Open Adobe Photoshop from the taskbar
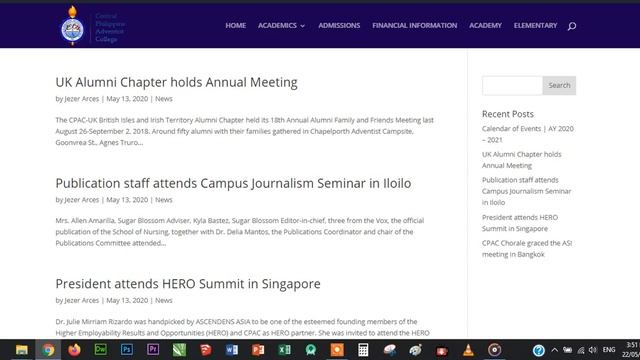Image resolution: width=640 pixels, height=360 pixels. tap(127, 350)
